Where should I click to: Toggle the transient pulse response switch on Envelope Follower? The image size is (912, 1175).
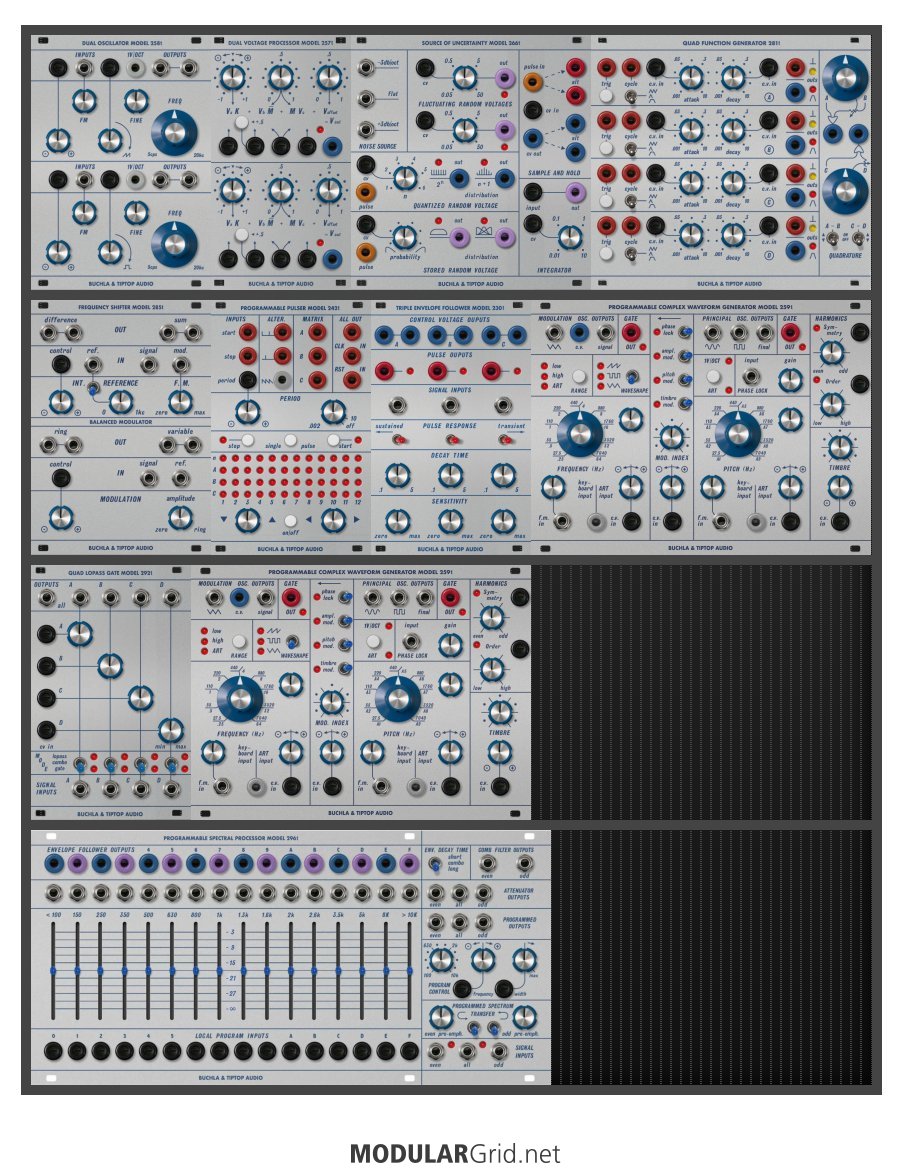pos(506,438)
